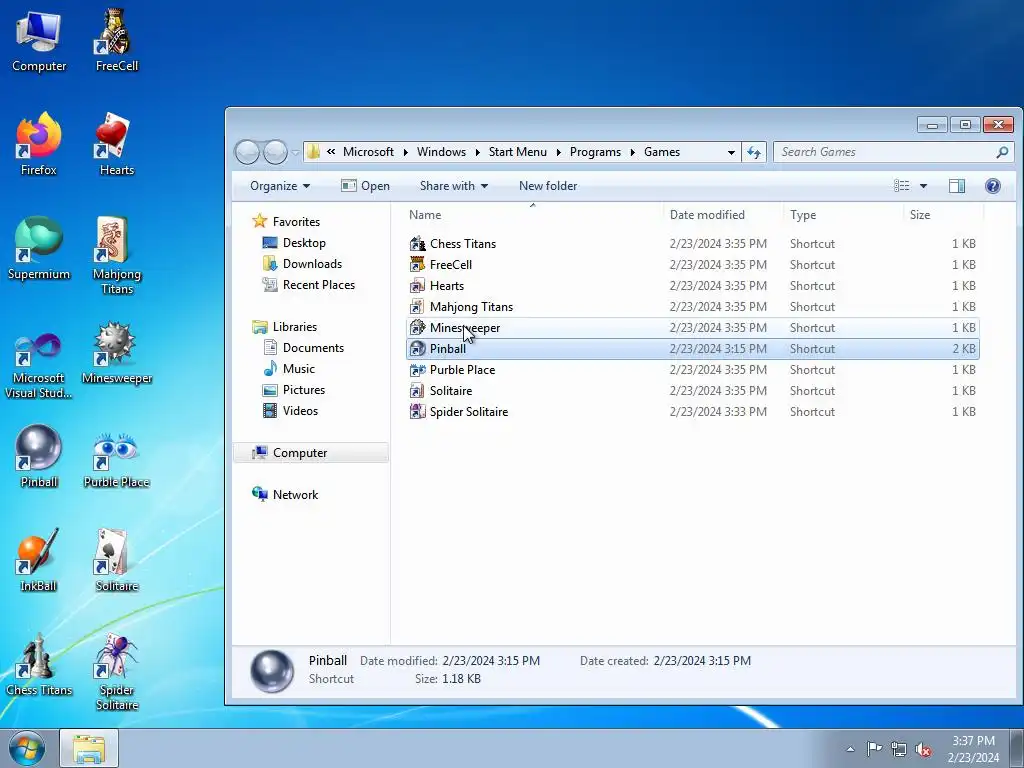Show the hidden parent folders chevron

coord(331,152)
